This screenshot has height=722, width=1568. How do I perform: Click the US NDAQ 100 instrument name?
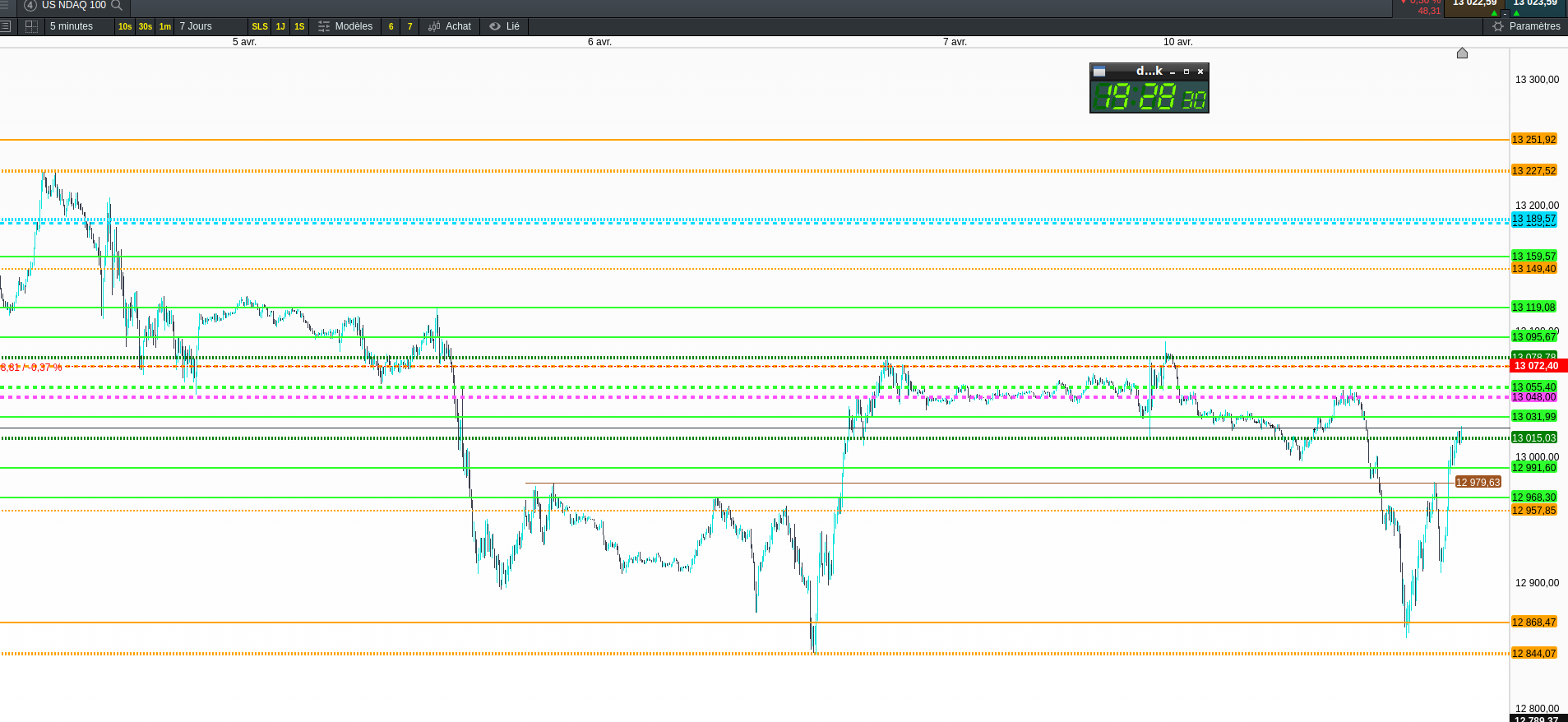(x=74, y=5)
